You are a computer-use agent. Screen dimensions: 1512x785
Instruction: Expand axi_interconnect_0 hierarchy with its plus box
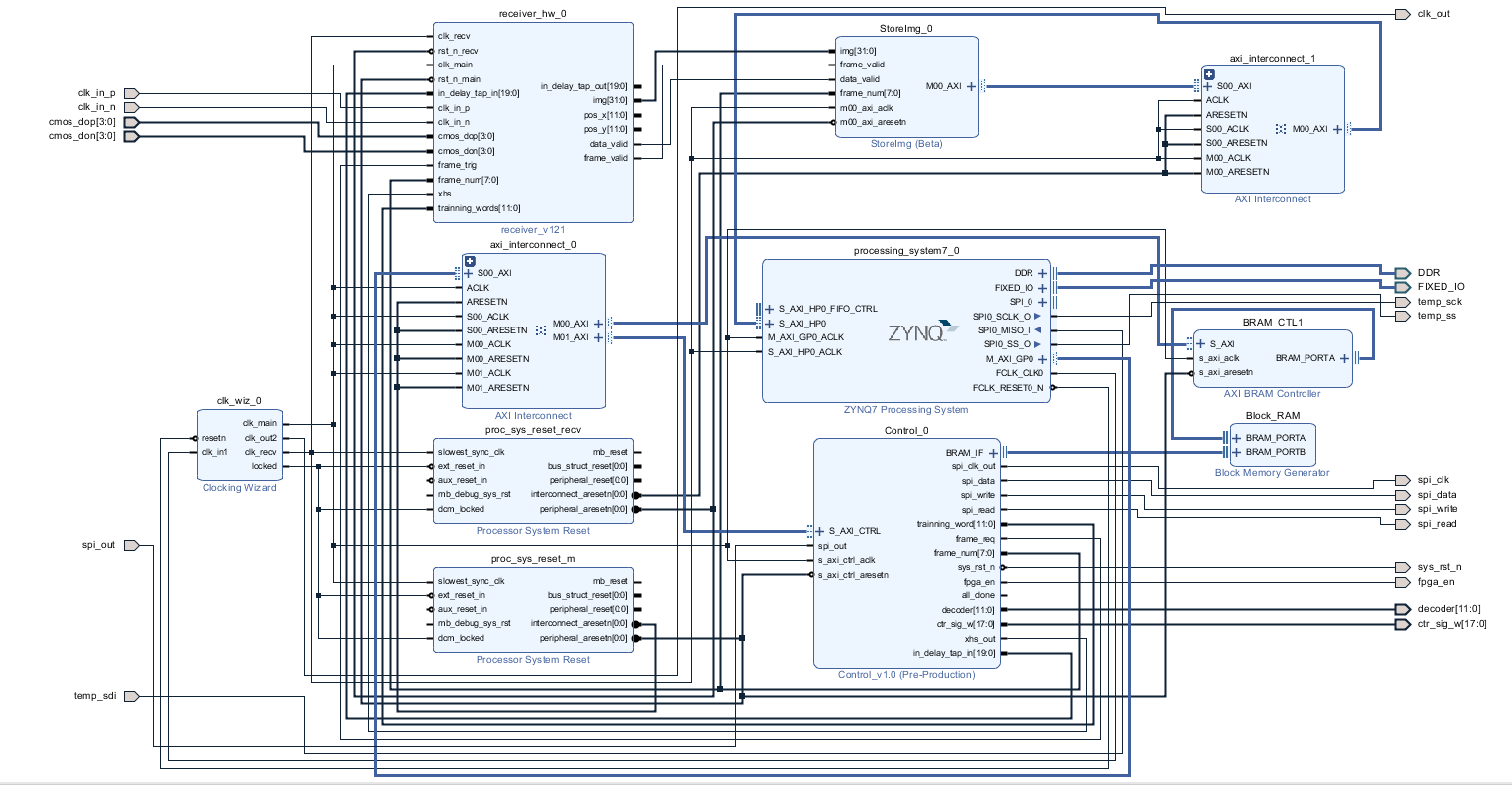coord(470,262)
